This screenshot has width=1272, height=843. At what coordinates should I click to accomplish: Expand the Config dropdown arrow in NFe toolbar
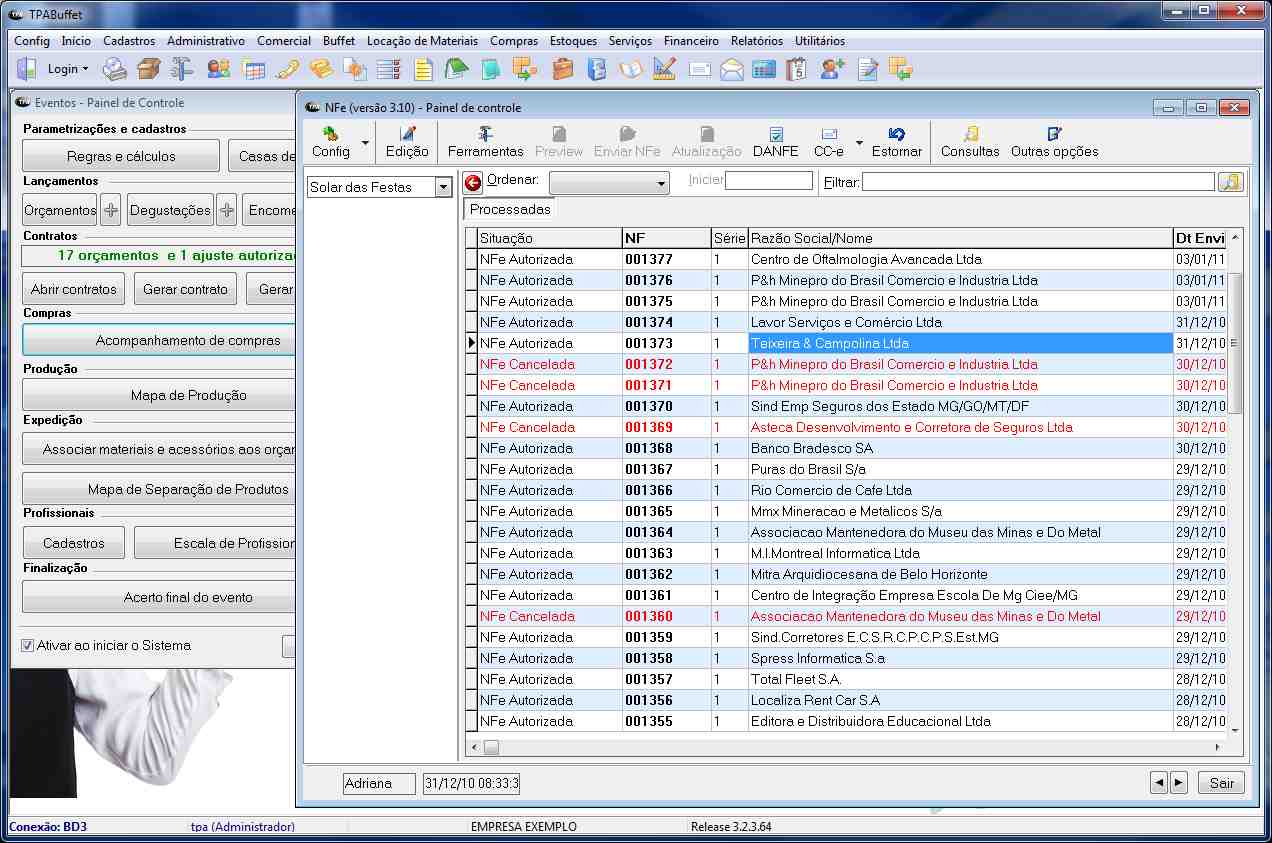click(x=365, y=143)
